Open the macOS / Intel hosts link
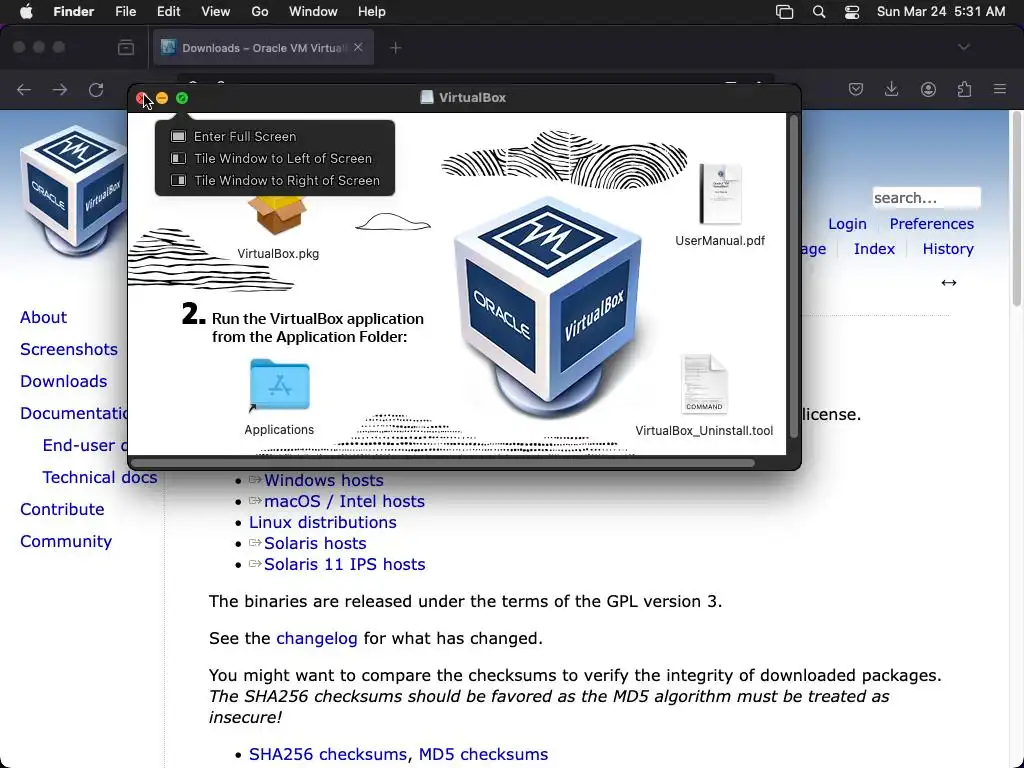Screen dimensions: 1024x768 click(344, 501)
